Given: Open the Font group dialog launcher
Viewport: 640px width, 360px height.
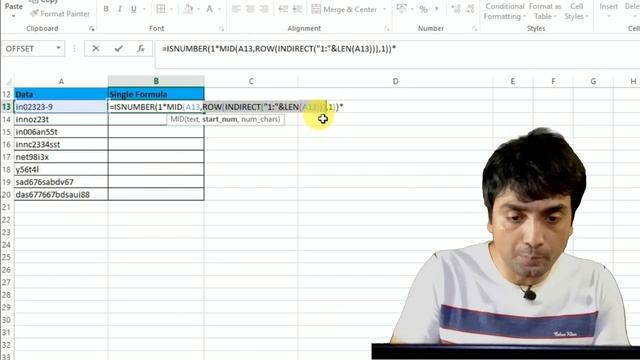Looking at the screenshot, I should (x=222, y=29).
